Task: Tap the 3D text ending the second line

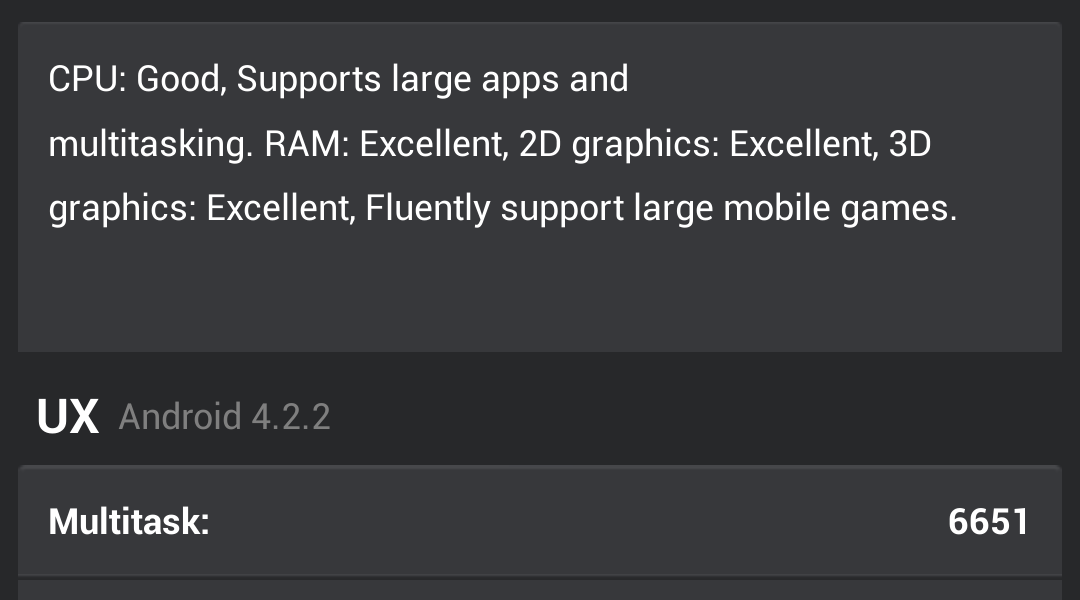Action: pyautogui.click(x=909, y=145)
